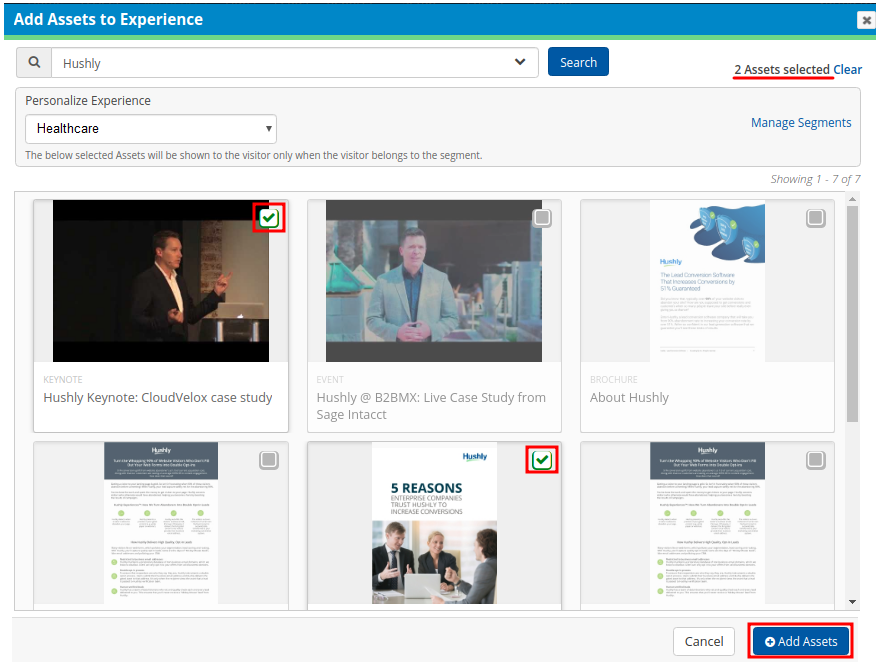
Task: Select the CloudVelox keynote video thumbnail
Action: click(x=161, y=281)
